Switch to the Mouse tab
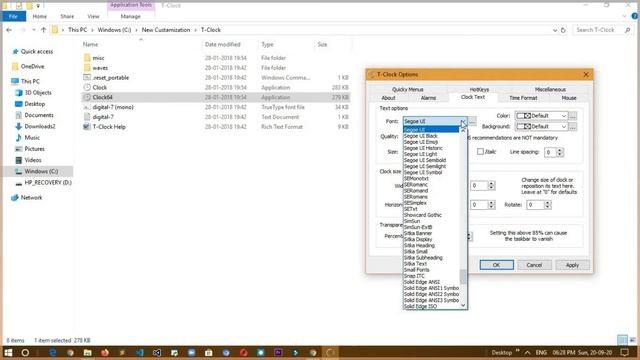The width and height of the screenshot is (640, 360). [569, 98]
